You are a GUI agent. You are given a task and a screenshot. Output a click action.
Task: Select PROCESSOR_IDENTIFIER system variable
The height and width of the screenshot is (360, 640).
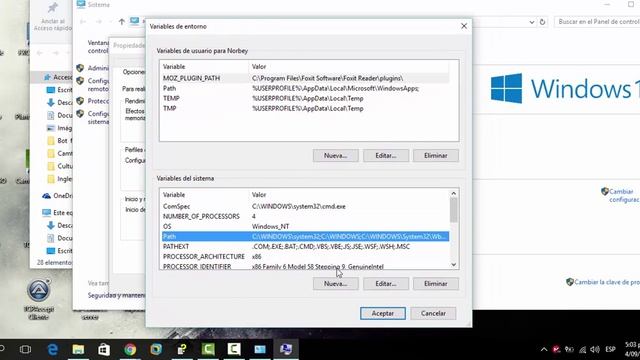tap(305, 266)
